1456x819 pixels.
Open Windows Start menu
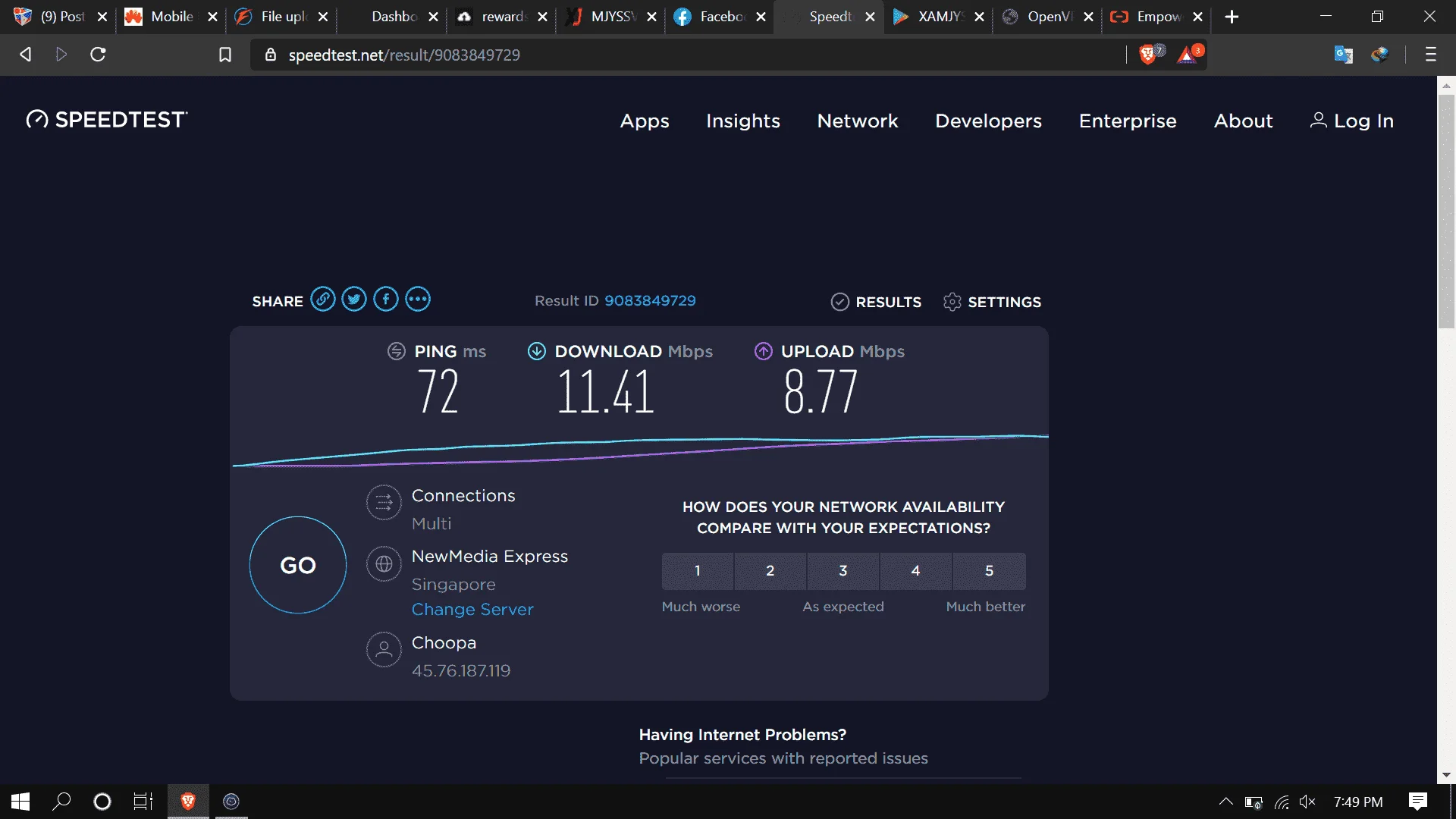pyautogui.click(x=20, y=802)
